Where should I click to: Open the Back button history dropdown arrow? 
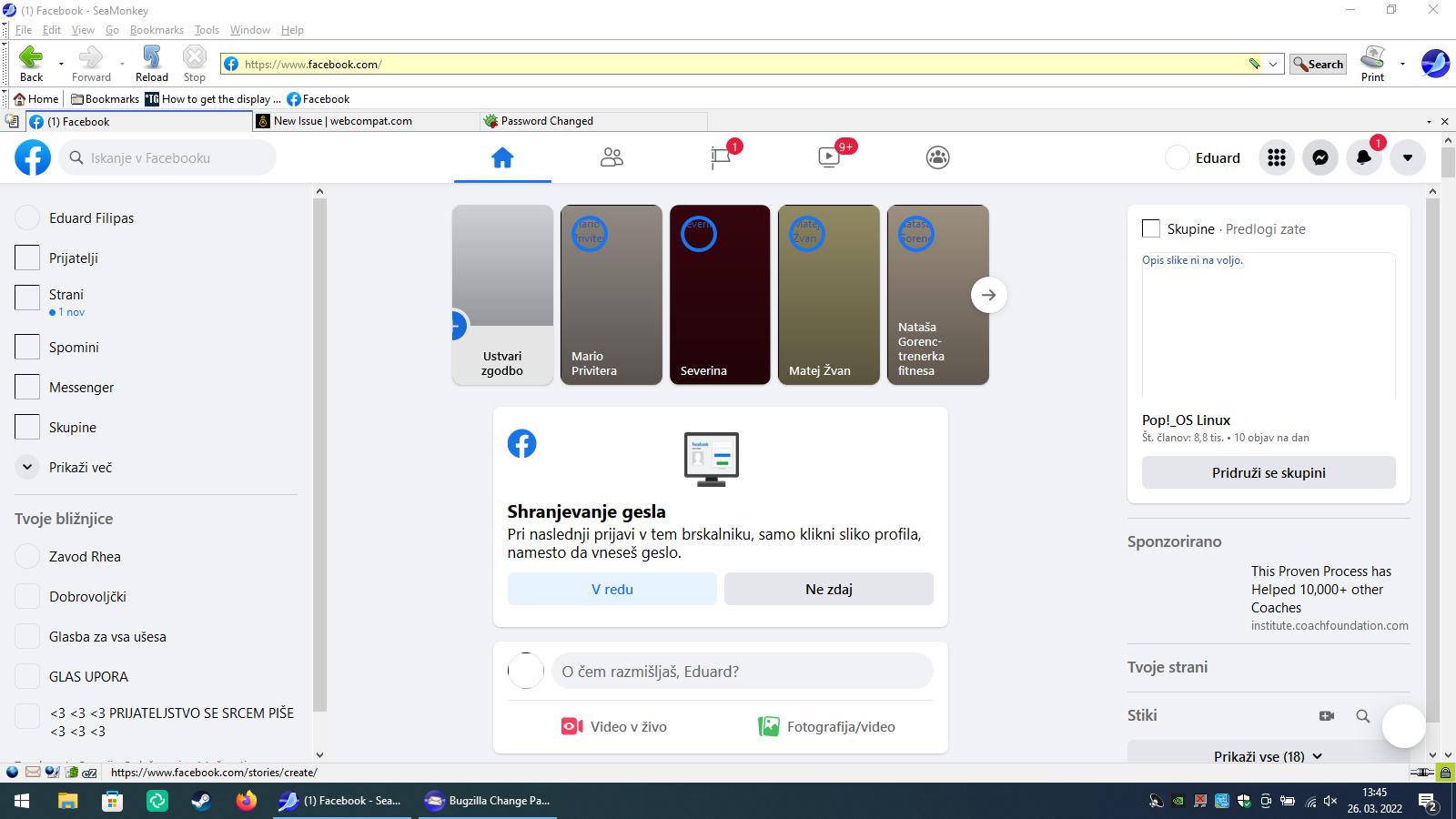click(x=61, y=64)
